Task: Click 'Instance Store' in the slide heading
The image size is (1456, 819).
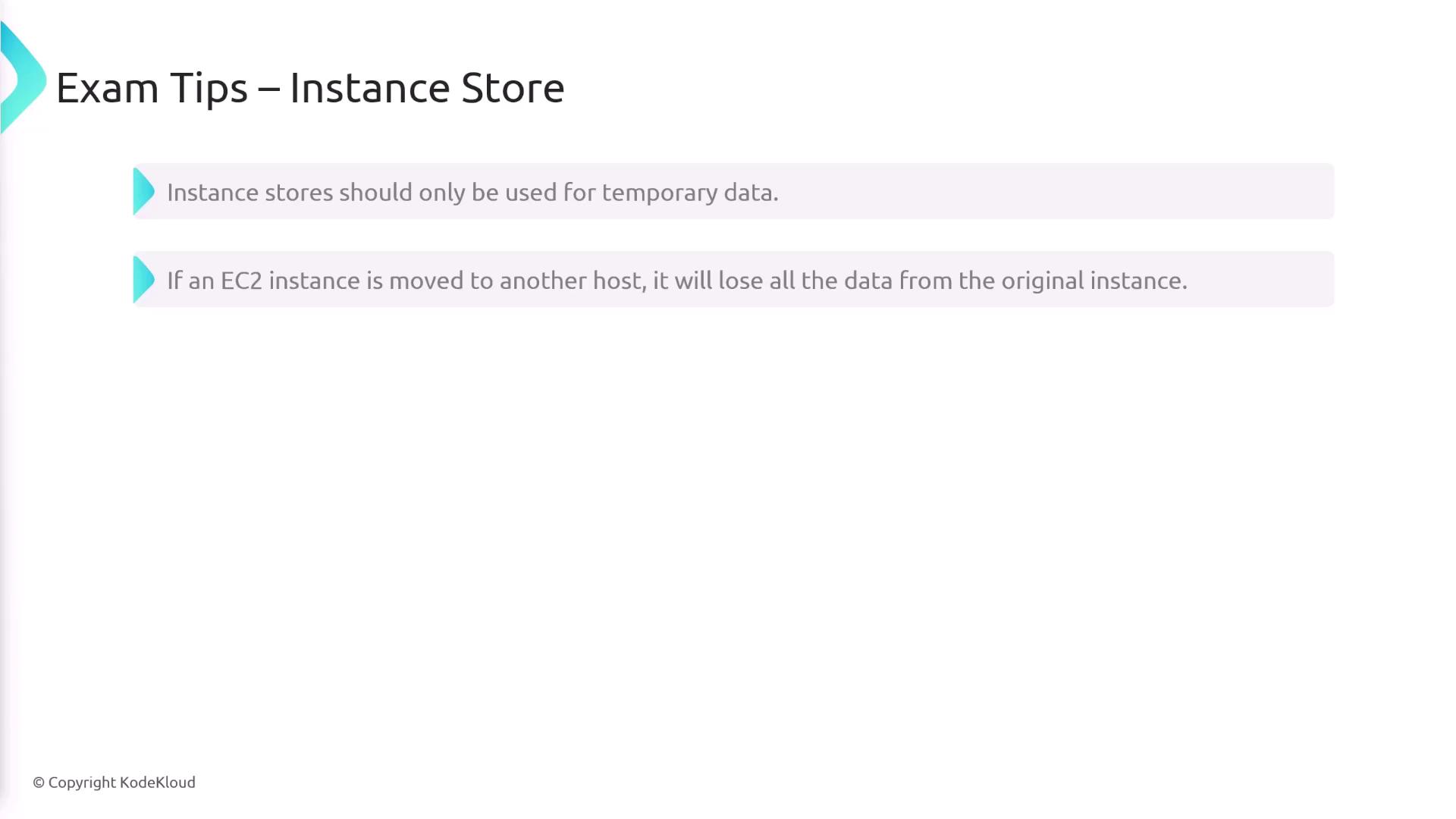Action: (427, 88)
